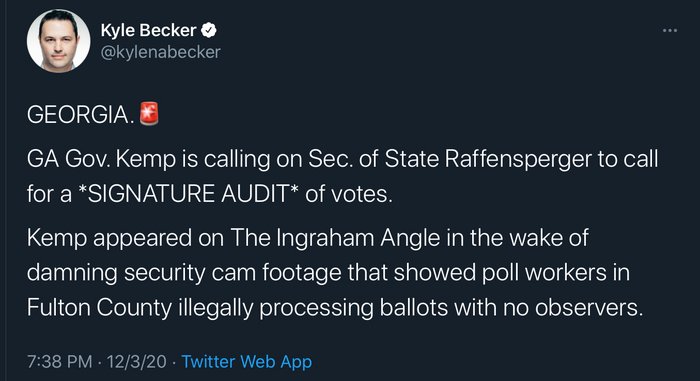Open the Kyle Becker display name
700x381 pixels.
[x=149, y=30]
